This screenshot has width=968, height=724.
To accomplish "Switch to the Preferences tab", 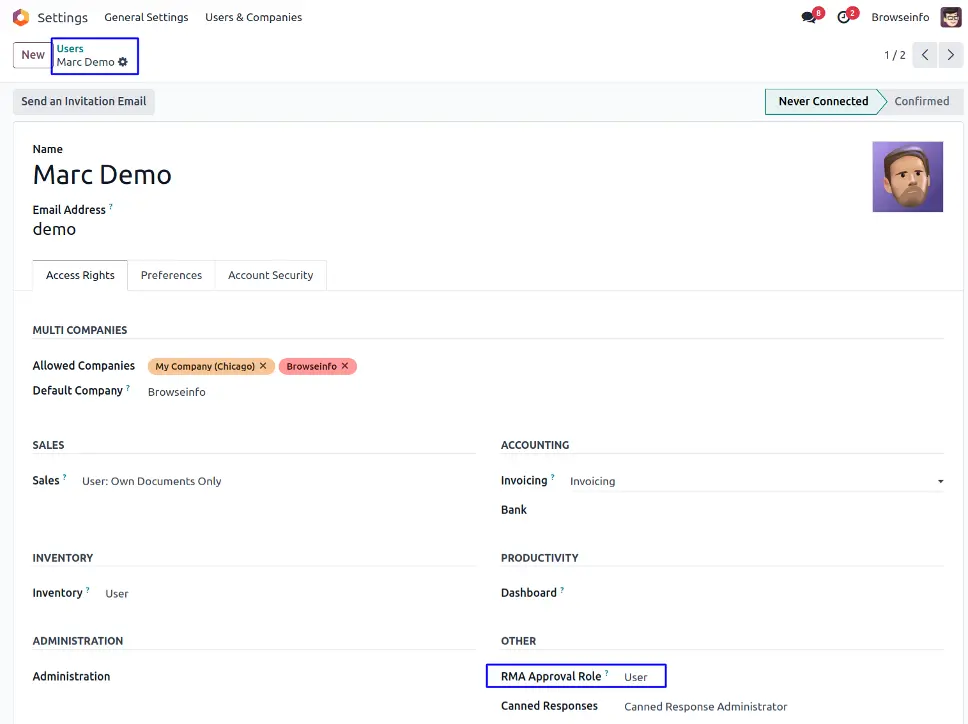I will tap(171, 275).
